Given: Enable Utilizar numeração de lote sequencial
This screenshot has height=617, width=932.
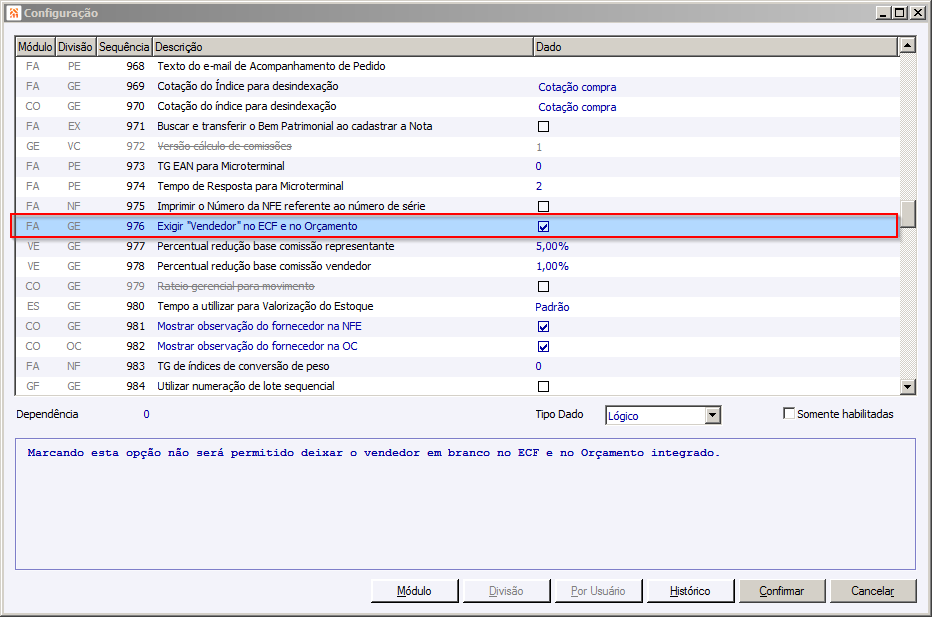Looking at the screenshot, I should point(543,386).
